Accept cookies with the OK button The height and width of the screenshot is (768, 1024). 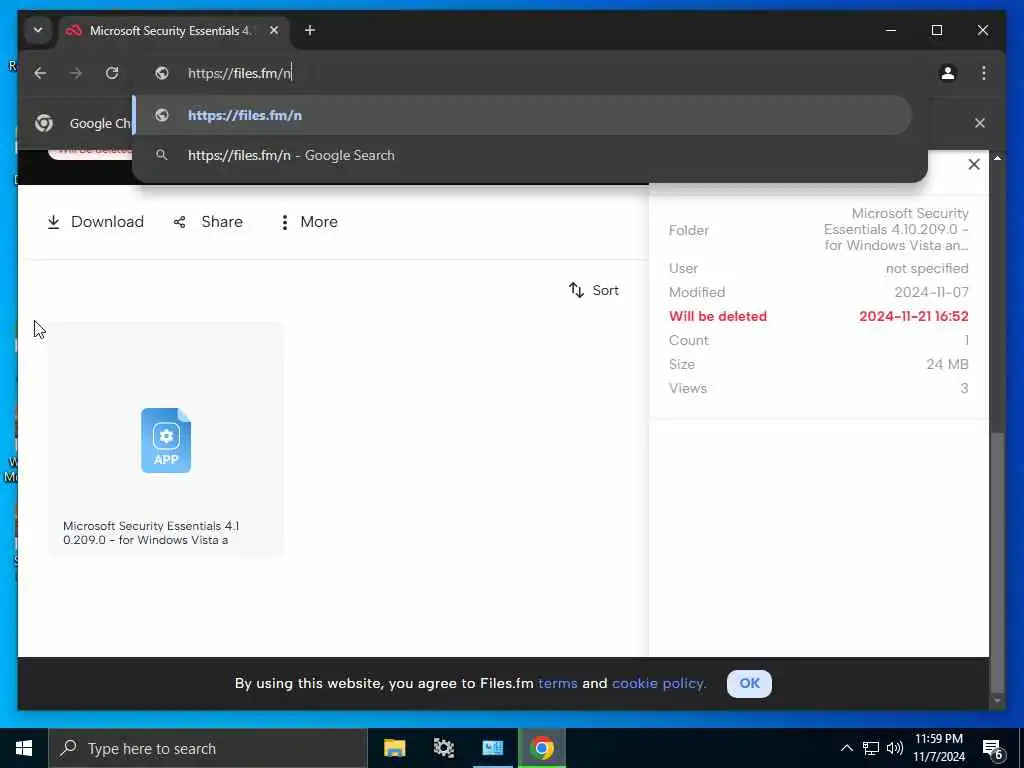(x=749, y=683)
